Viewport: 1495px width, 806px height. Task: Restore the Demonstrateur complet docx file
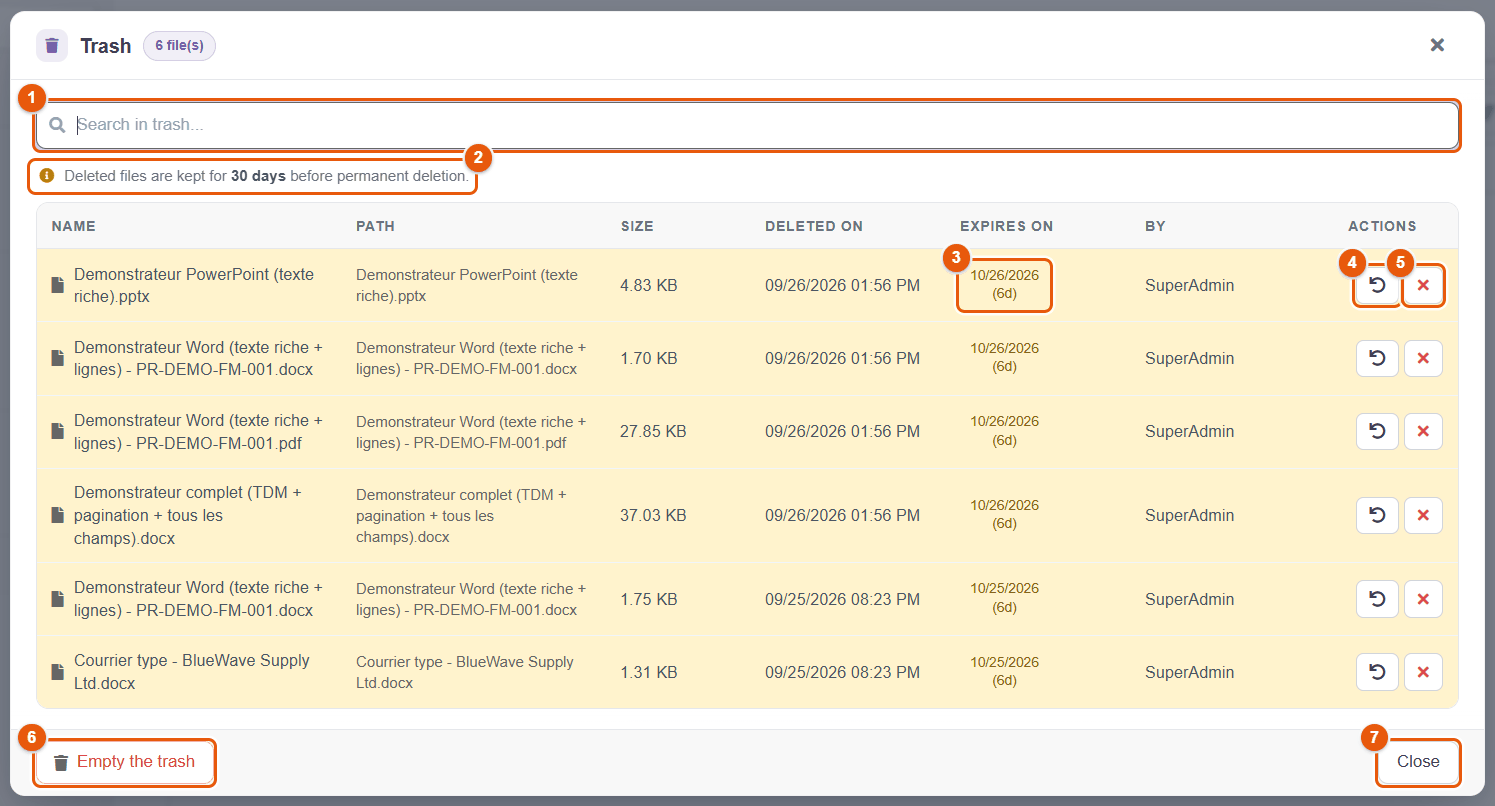tap(1377, 515)
